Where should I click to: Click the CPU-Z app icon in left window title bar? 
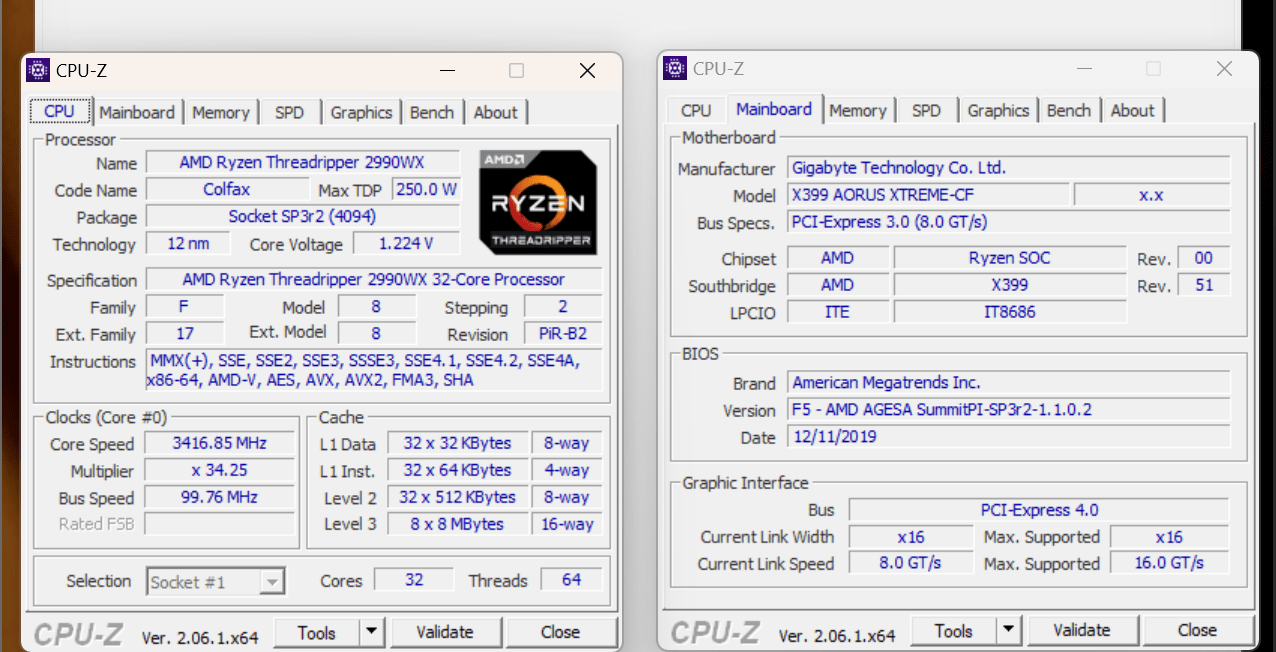[38, 70]
